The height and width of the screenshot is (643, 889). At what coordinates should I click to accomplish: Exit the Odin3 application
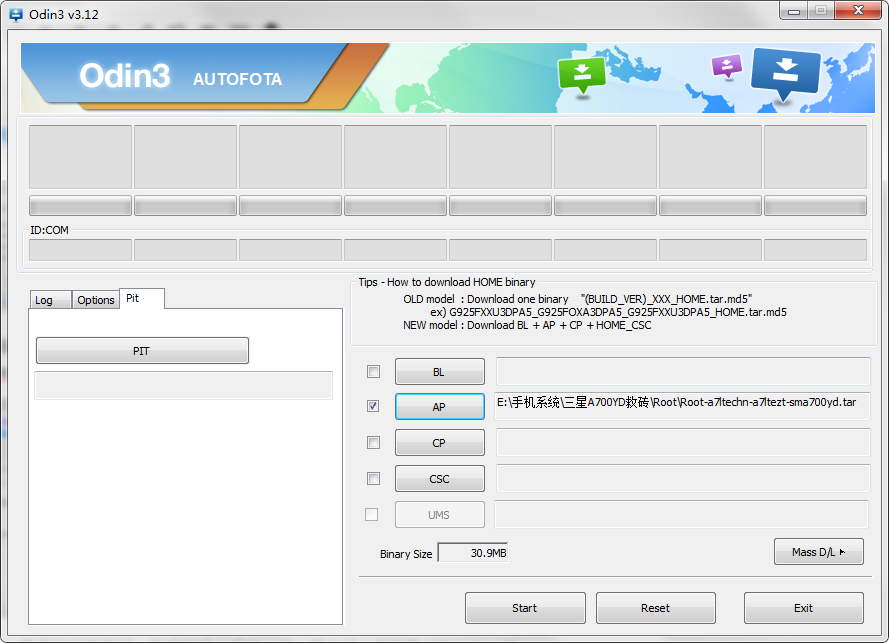tap(803, 608)
